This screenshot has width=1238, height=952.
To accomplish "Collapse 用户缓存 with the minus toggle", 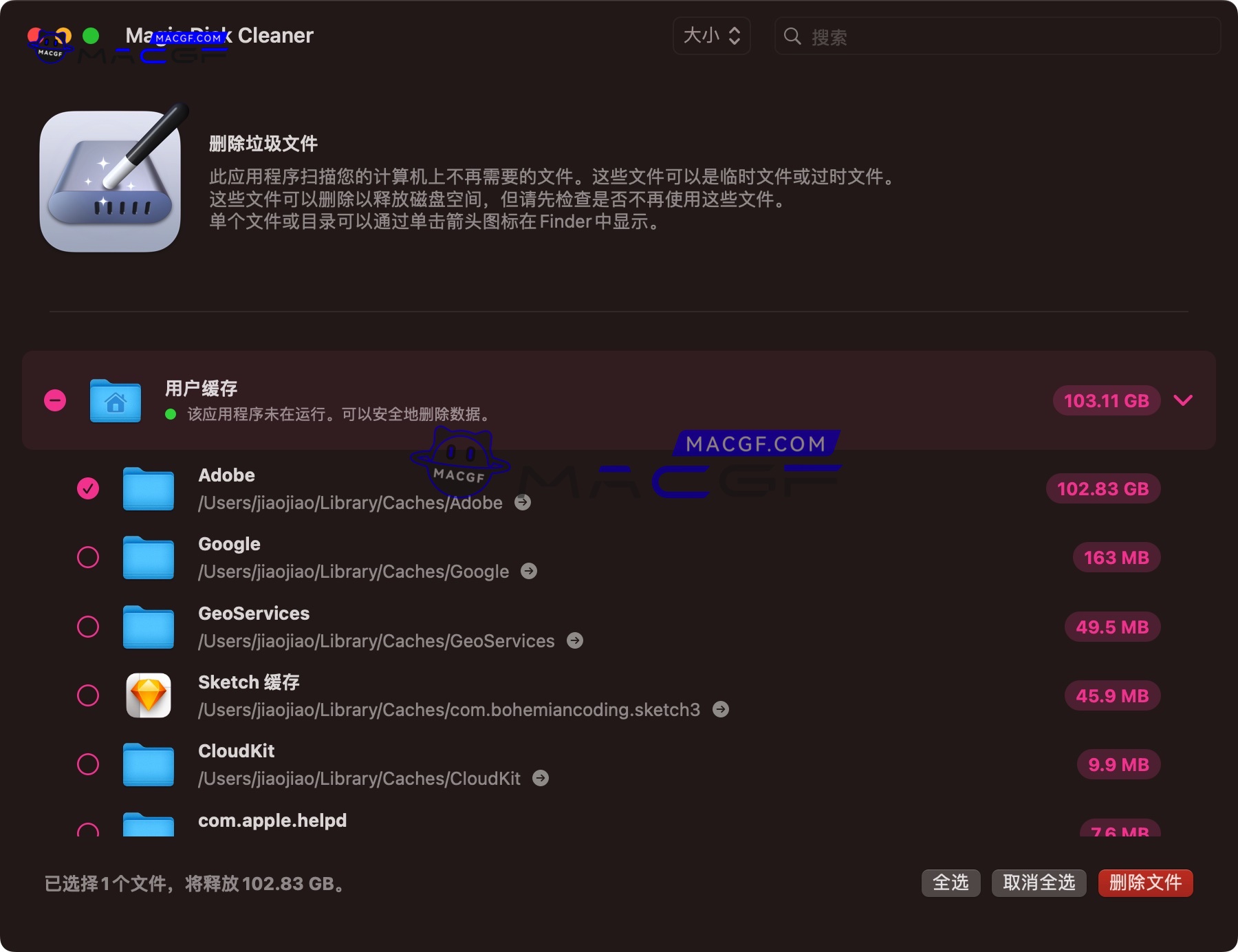I will [55, 400].
